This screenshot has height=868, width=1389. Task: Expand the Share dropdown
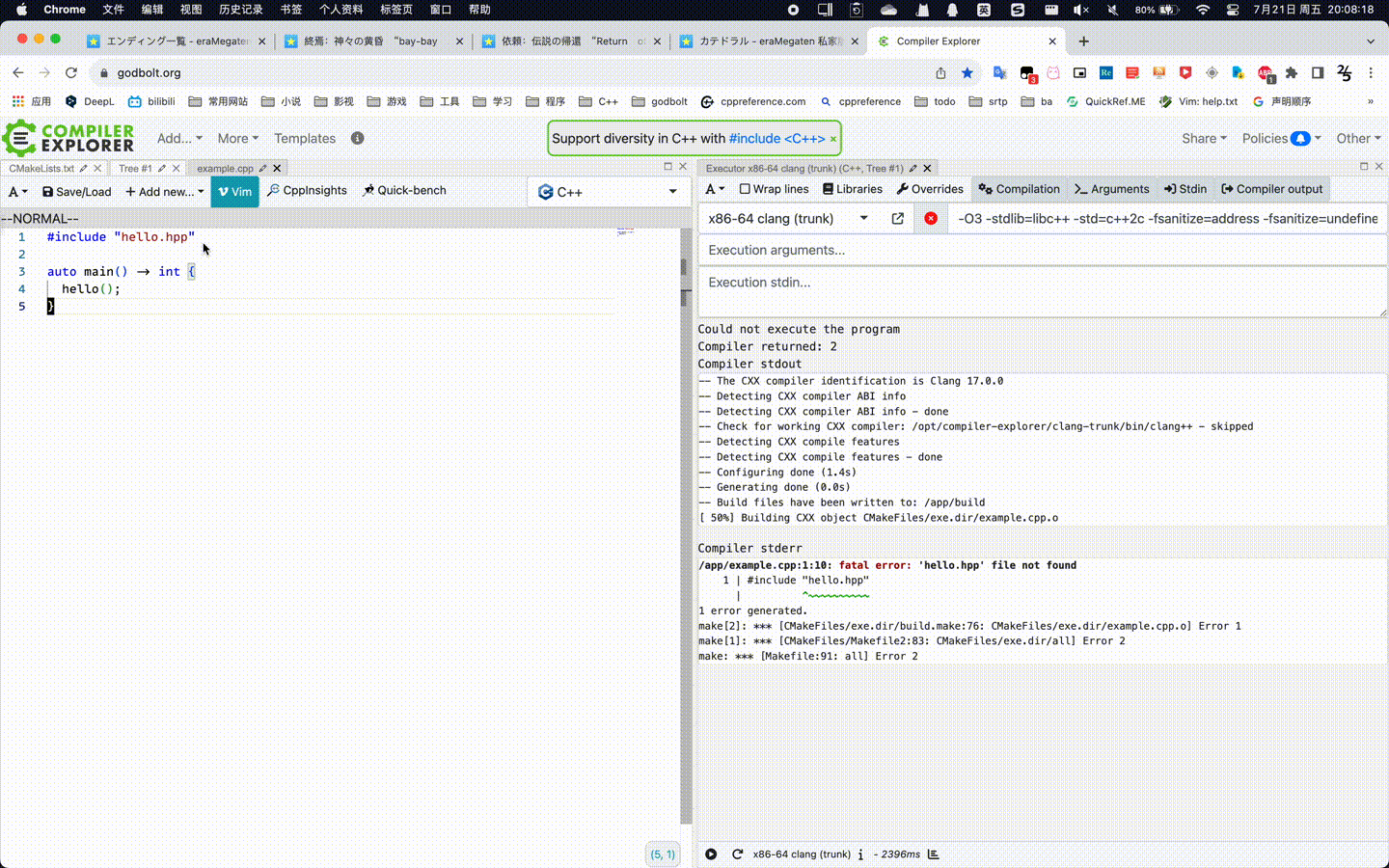1204,138
